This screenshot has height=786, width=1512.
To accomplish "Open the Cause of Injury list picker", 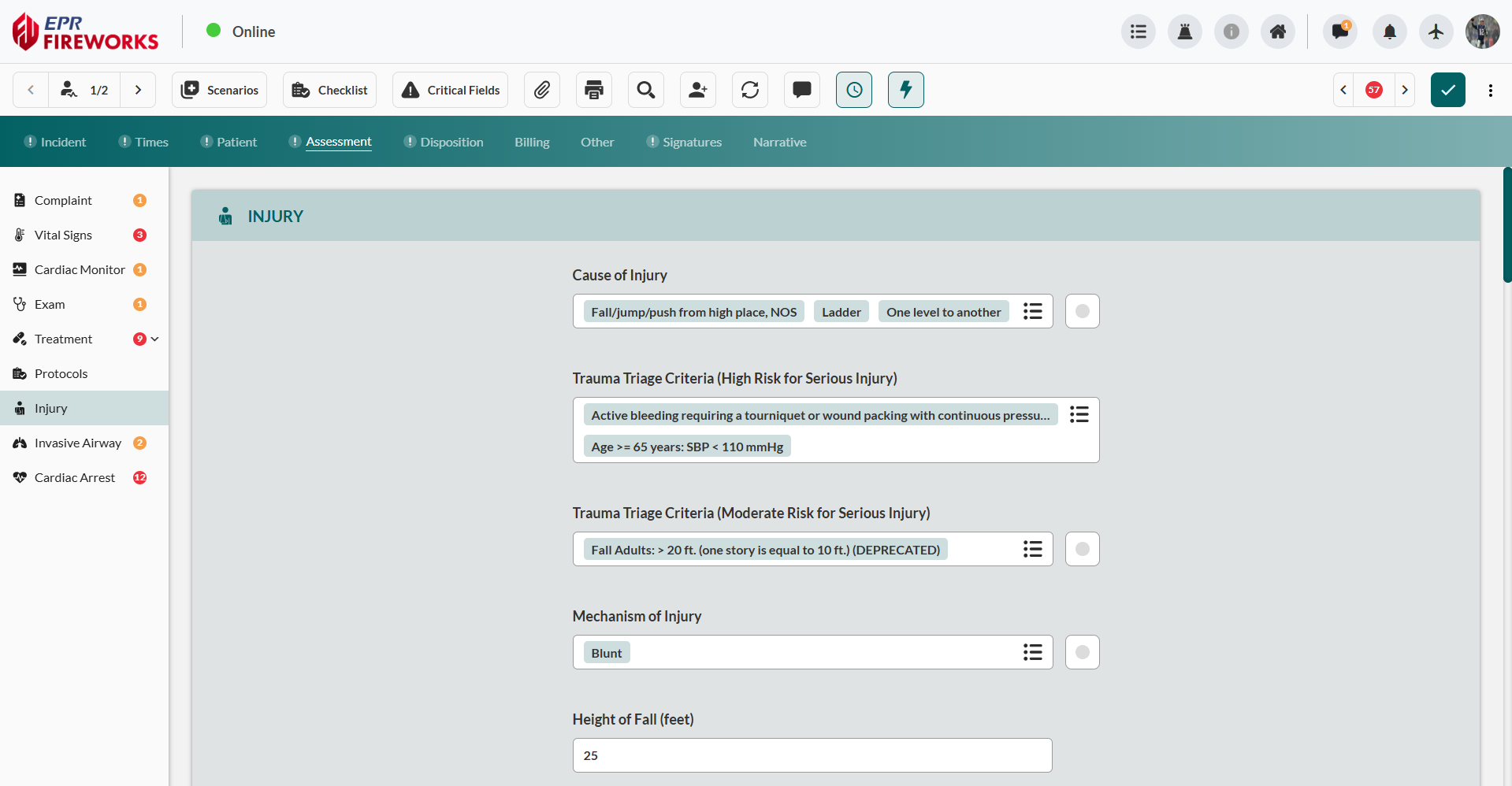I will (1032, 310).
